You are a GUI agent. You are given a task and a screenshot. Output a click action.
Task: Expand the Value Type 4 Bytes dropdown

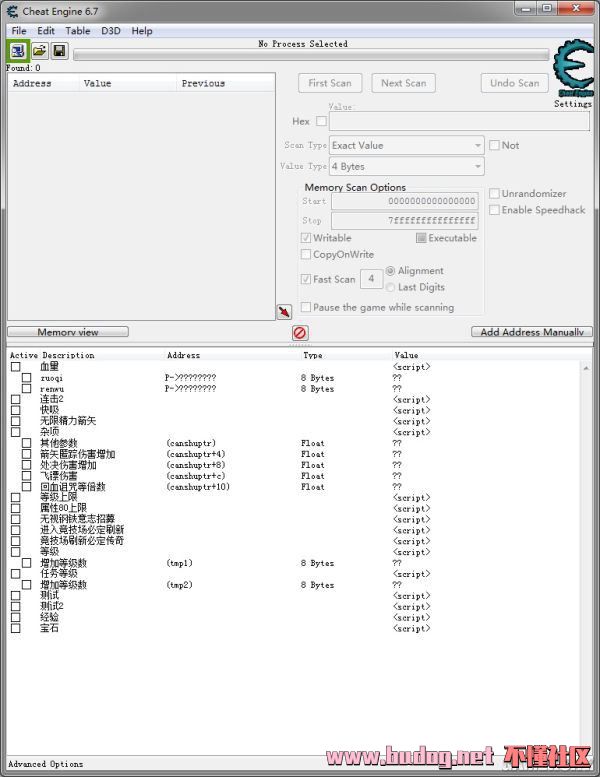[x=406, y=166]
